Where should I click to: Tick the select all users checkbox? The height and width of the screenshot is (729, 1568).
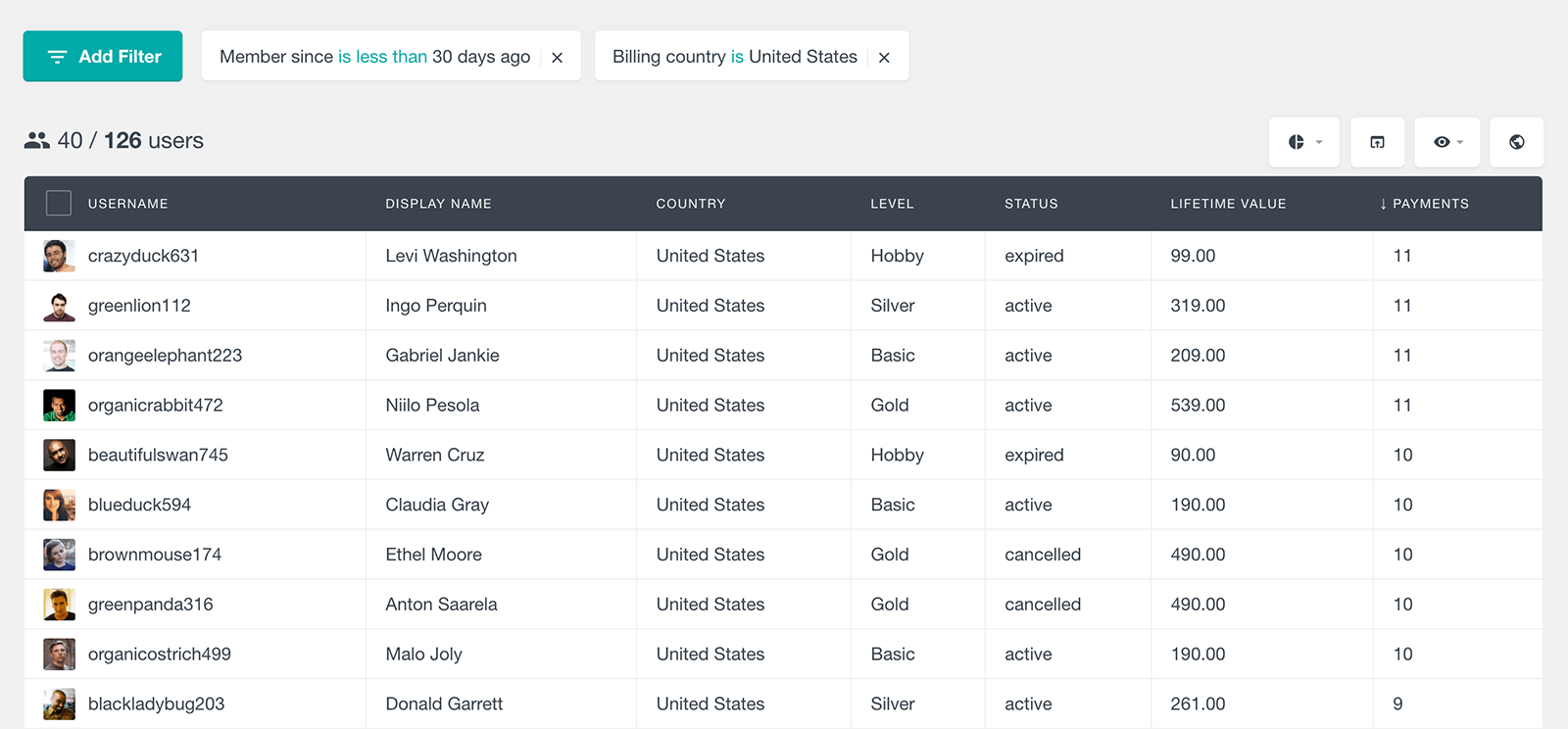click(59, 203)
